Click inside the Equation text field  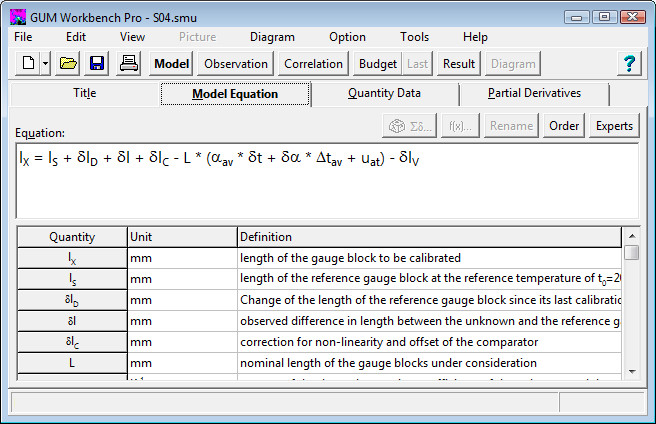327,190
